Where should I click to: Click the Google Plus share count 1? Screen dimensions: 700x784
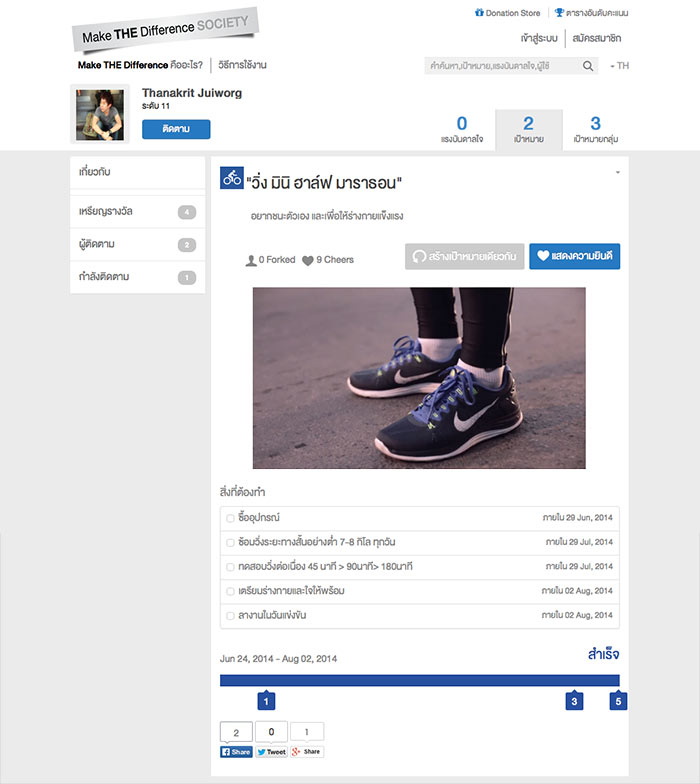point(307,732)
